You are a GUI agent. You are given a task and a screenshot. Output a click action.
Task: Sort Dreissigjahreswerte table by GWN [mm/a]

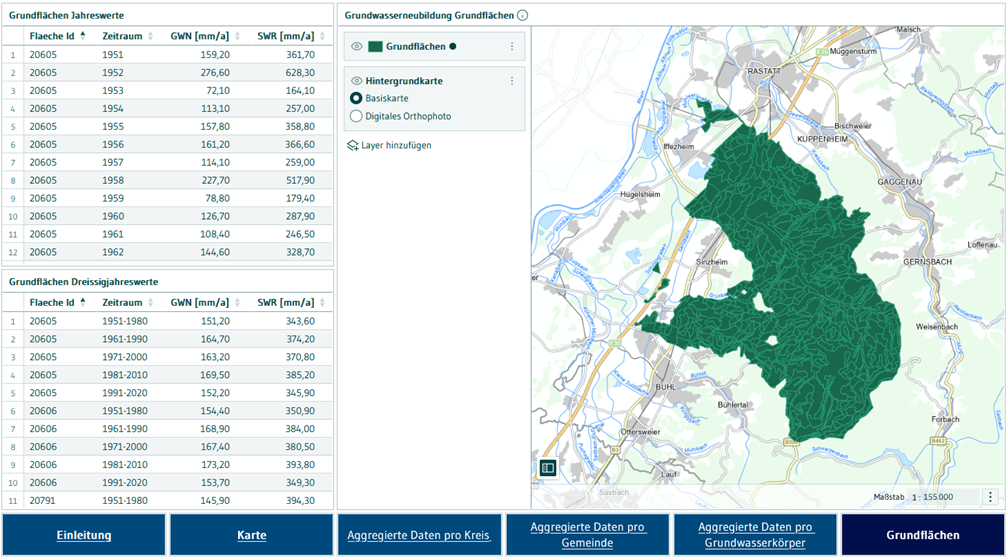237,302
